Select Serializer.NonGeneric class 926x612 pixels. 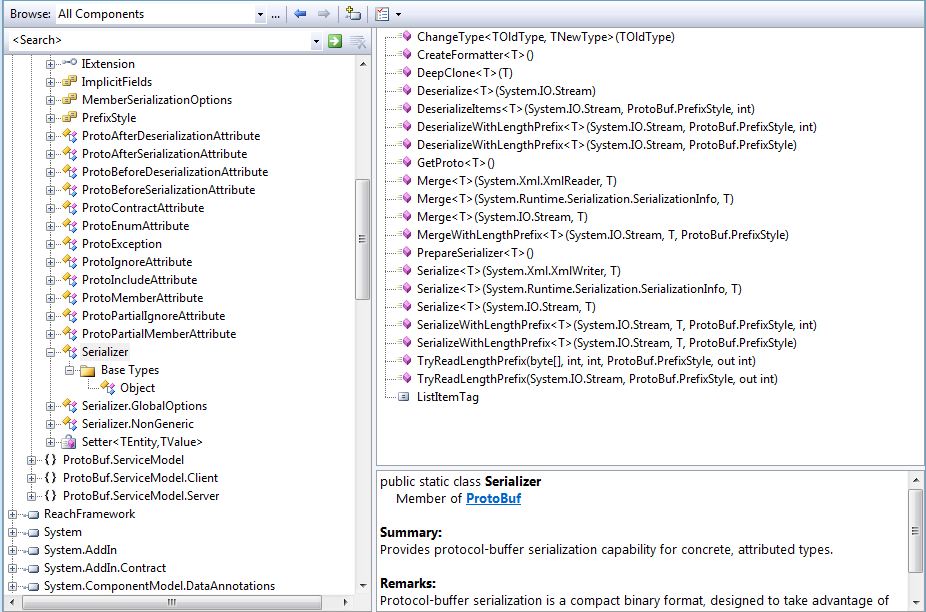tap(138, 424)
